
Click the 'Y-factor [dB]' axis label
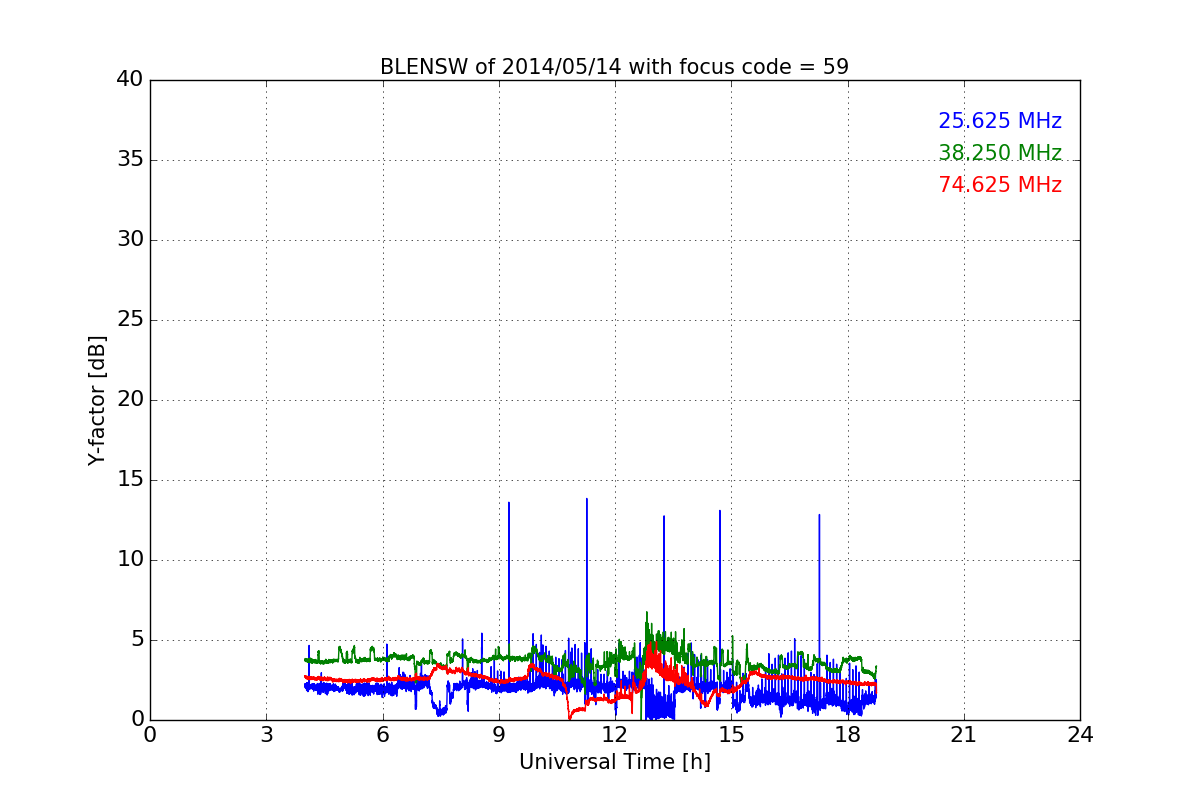coord(97,400)
